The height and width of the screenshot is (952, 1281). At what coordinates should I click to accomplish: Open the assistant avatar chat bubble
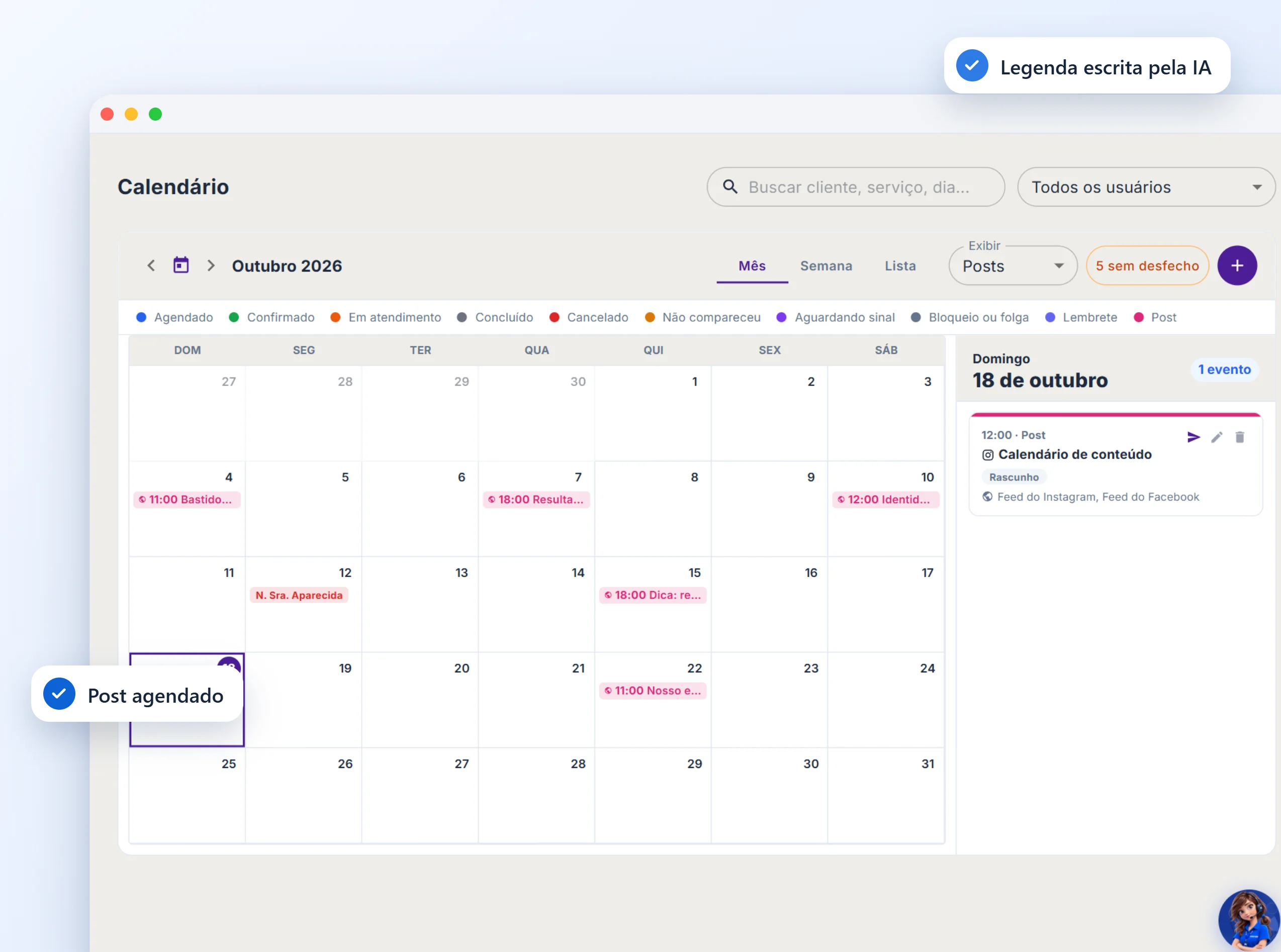pyautogui.click(x=1249, y=920)
